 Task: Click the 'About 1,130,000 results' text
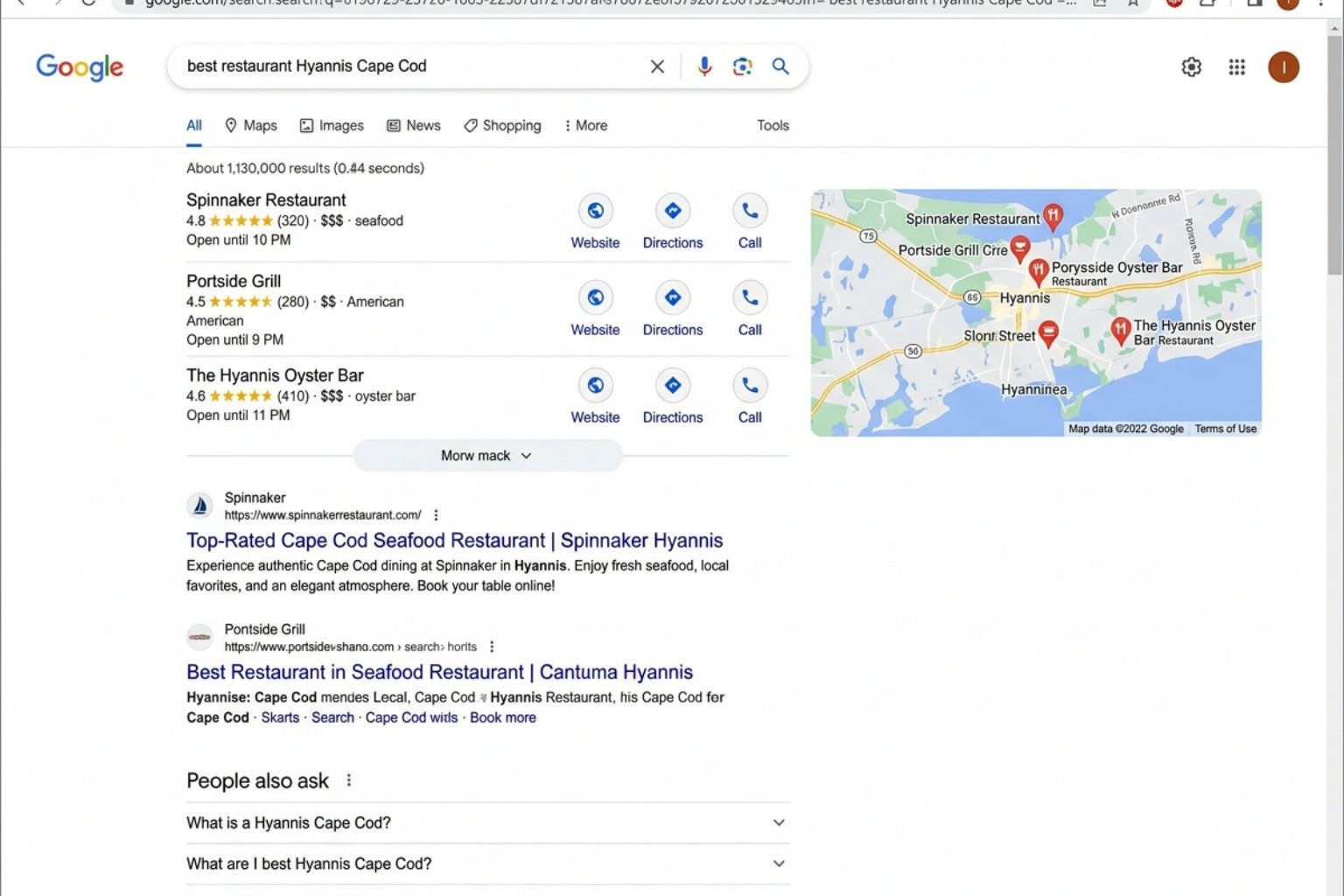pos(305,168)
